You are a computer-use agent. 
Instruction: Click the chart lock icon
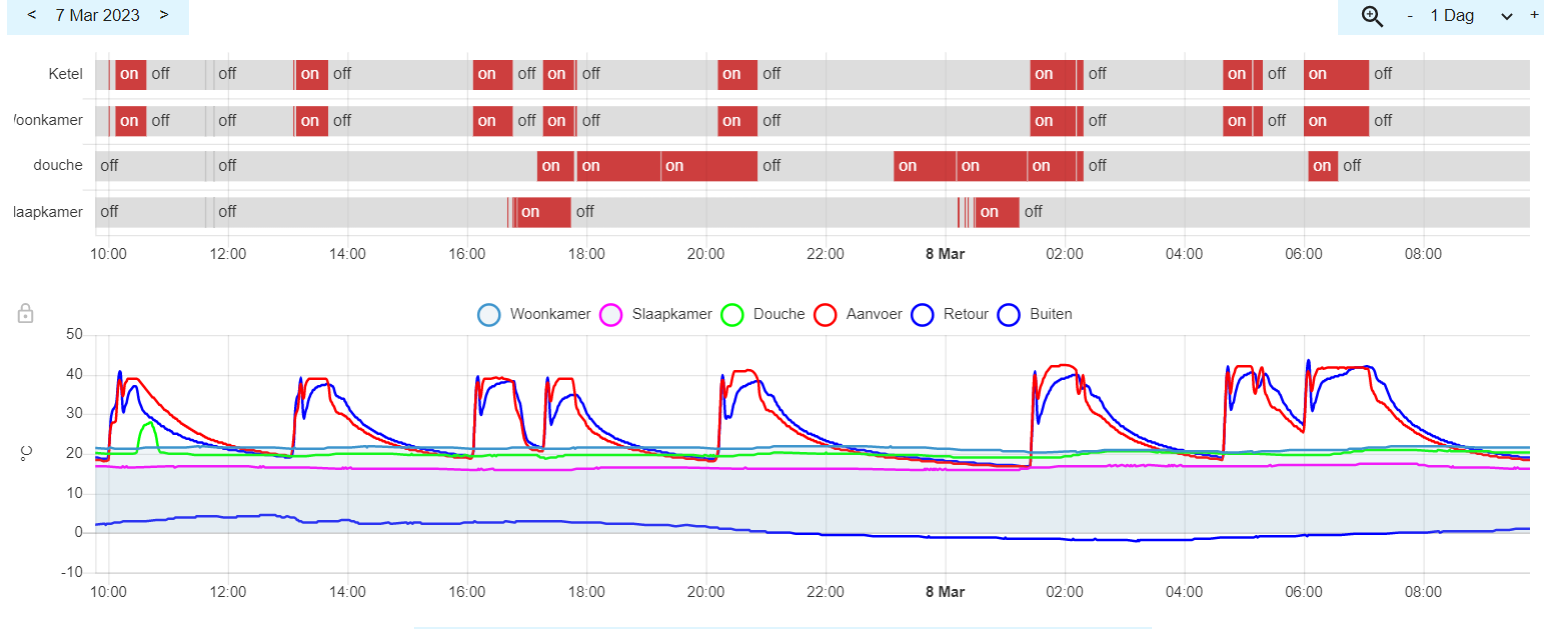click(x=26, y=314)
